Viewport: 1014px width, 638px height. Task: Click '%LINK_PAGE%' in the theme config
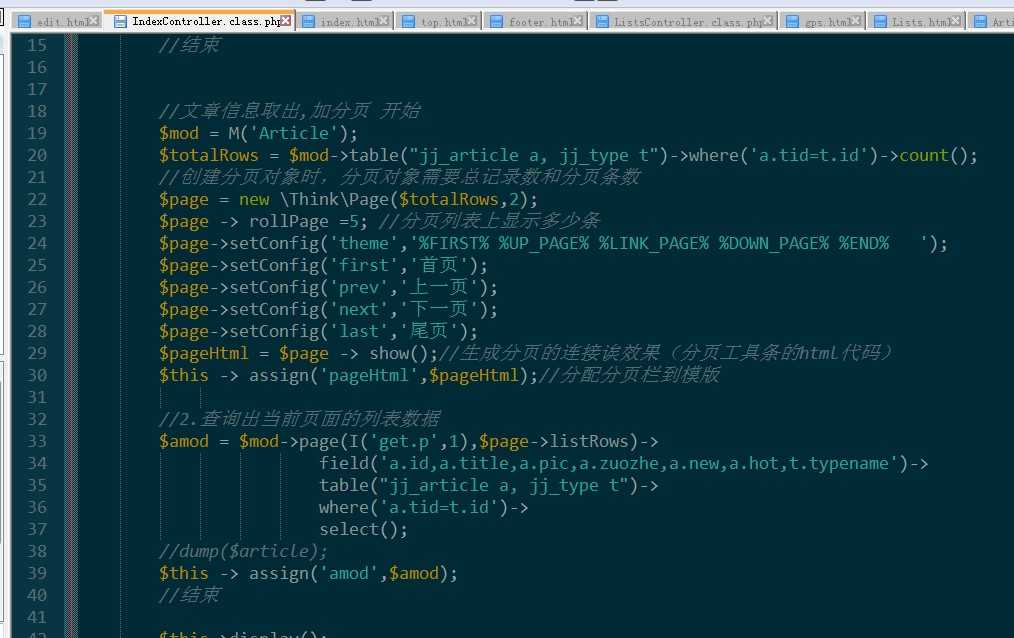coord(653,244)
